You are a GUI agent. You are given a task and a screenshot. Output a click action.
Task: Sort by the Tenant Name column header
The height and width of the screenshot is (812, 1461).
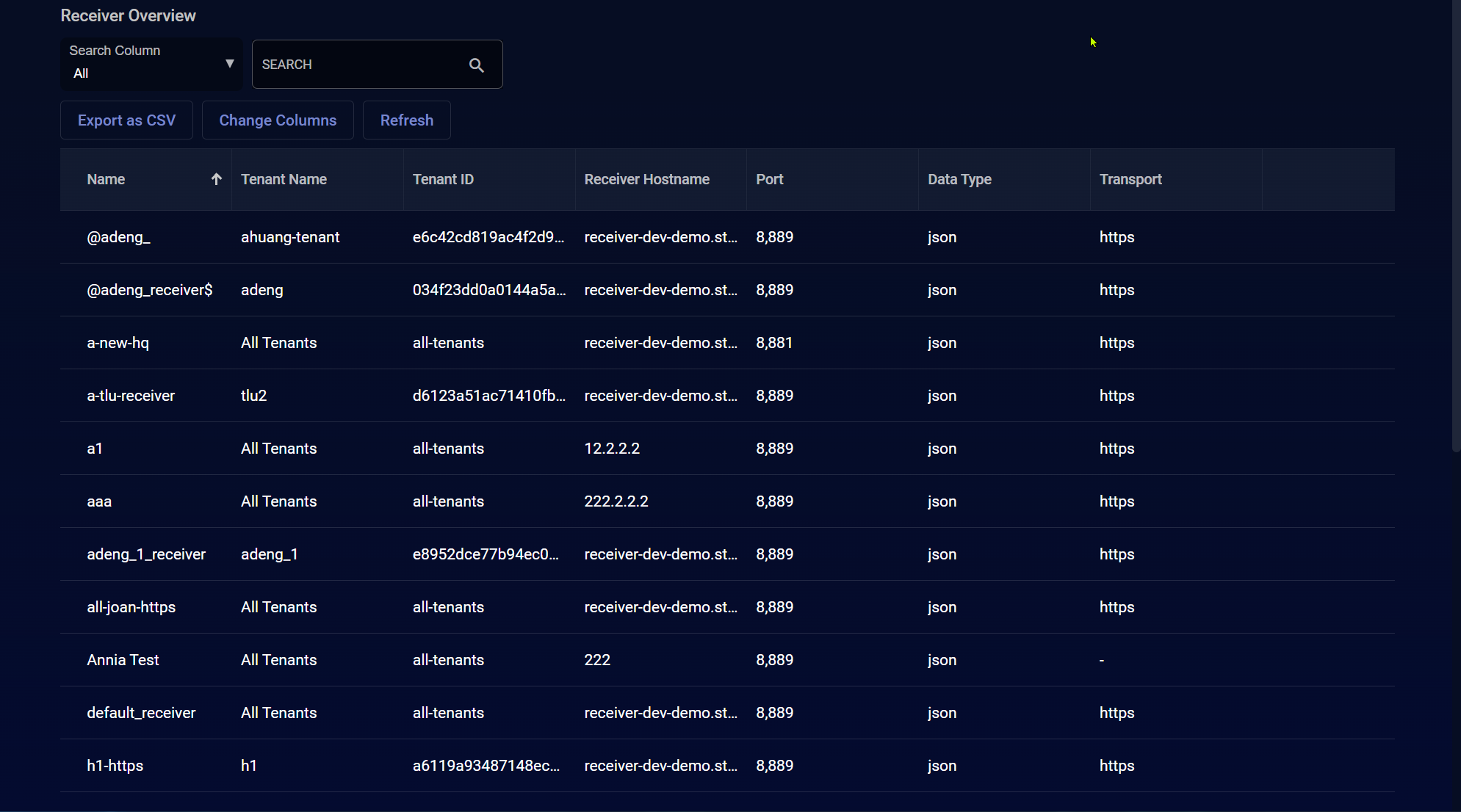[284, 179]
